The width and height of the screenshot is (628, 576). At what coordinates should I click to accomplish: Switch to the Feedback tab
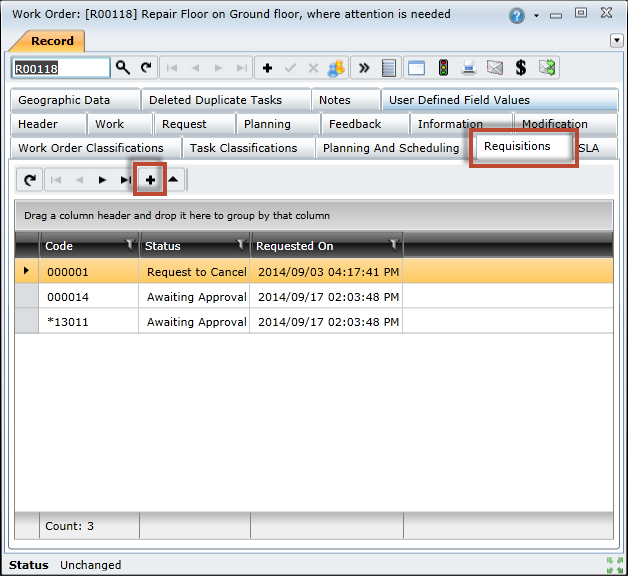(x=355, y=124)
